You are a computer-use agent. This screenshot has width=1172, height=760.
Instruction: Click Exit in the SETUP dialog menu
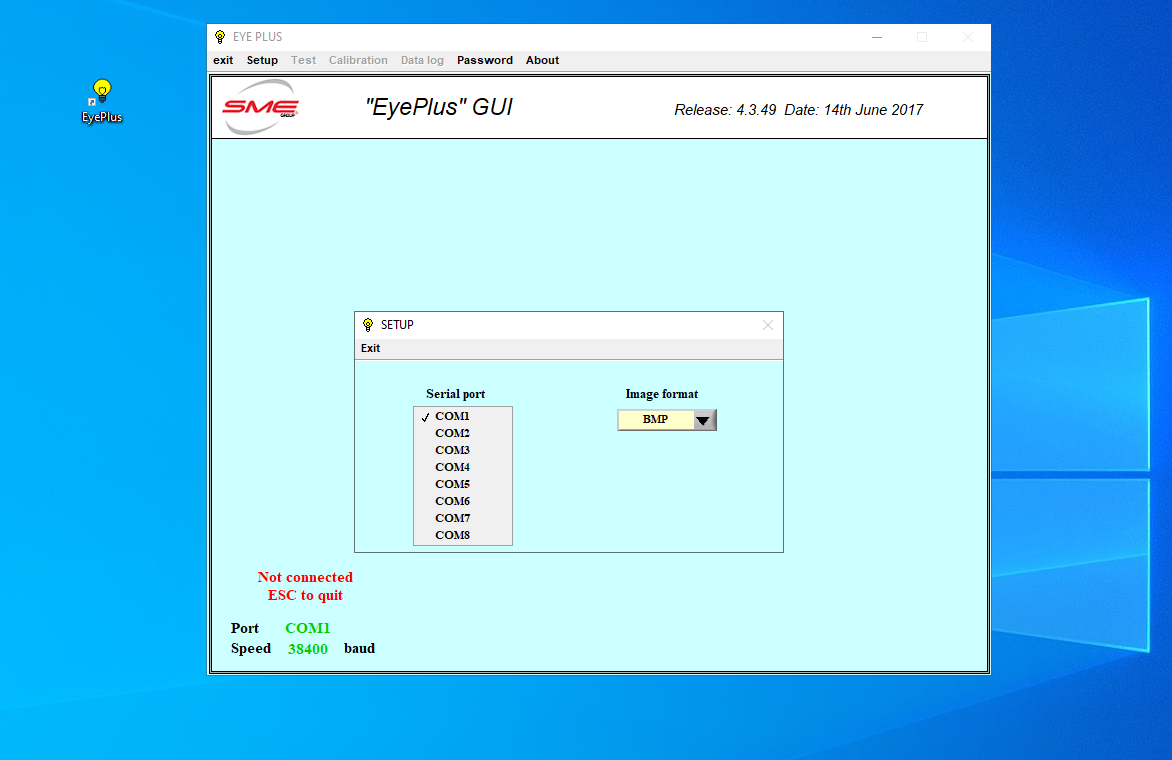[371, 347]
